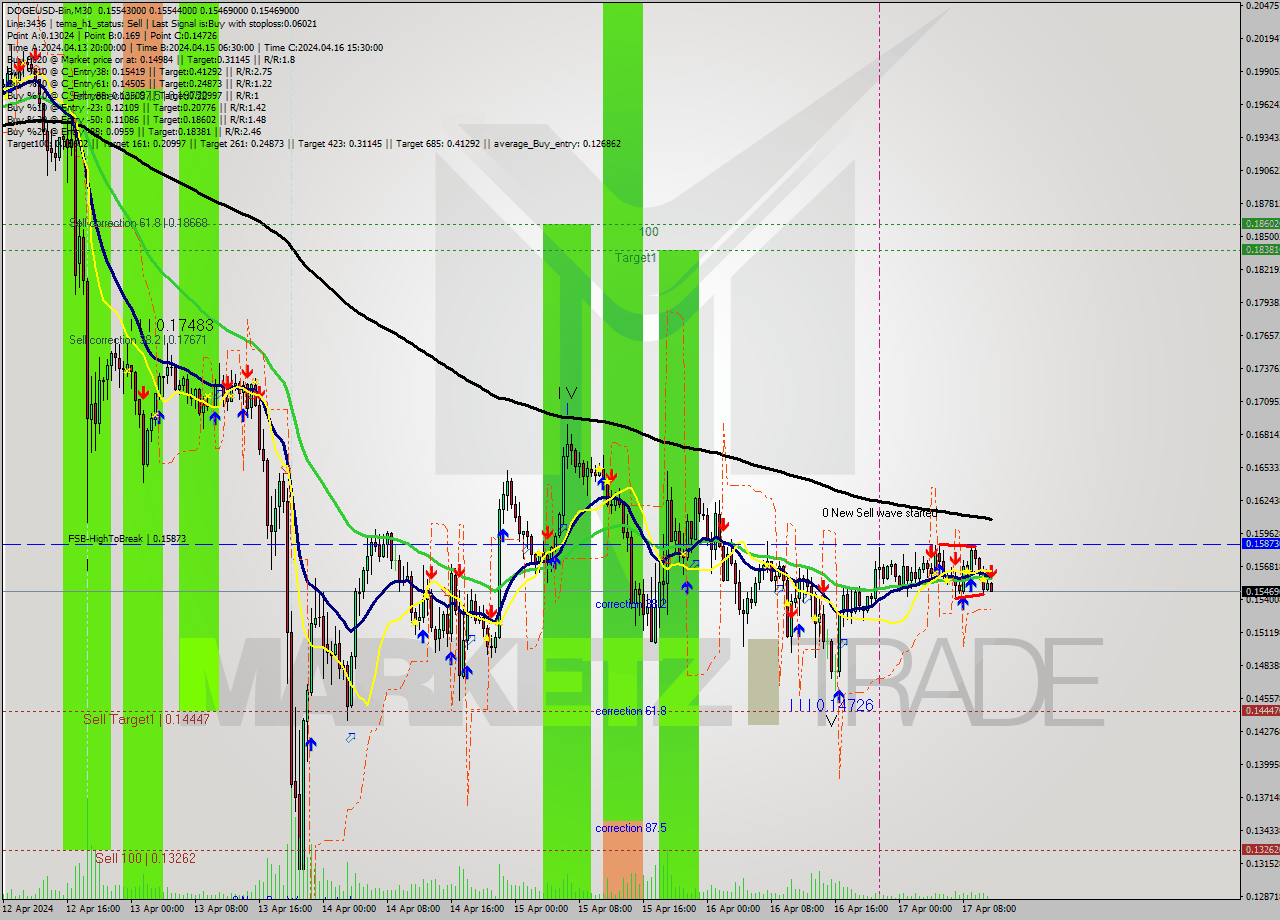This screenshot has width=1280, height=920.
Task: Click the blue 0.15873 price tag
Action: (1260, 544)
